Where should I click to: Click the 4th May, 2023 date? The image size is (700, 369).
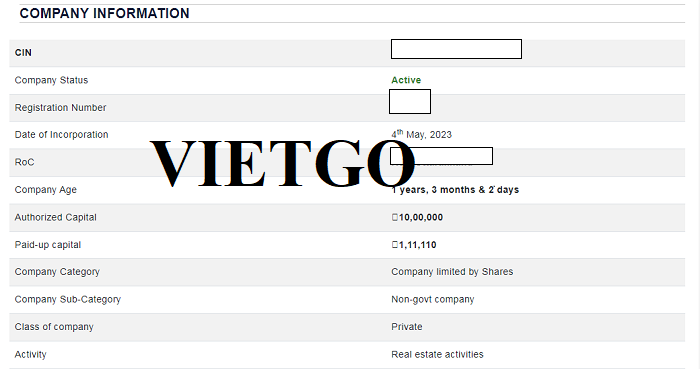[422, 134]
